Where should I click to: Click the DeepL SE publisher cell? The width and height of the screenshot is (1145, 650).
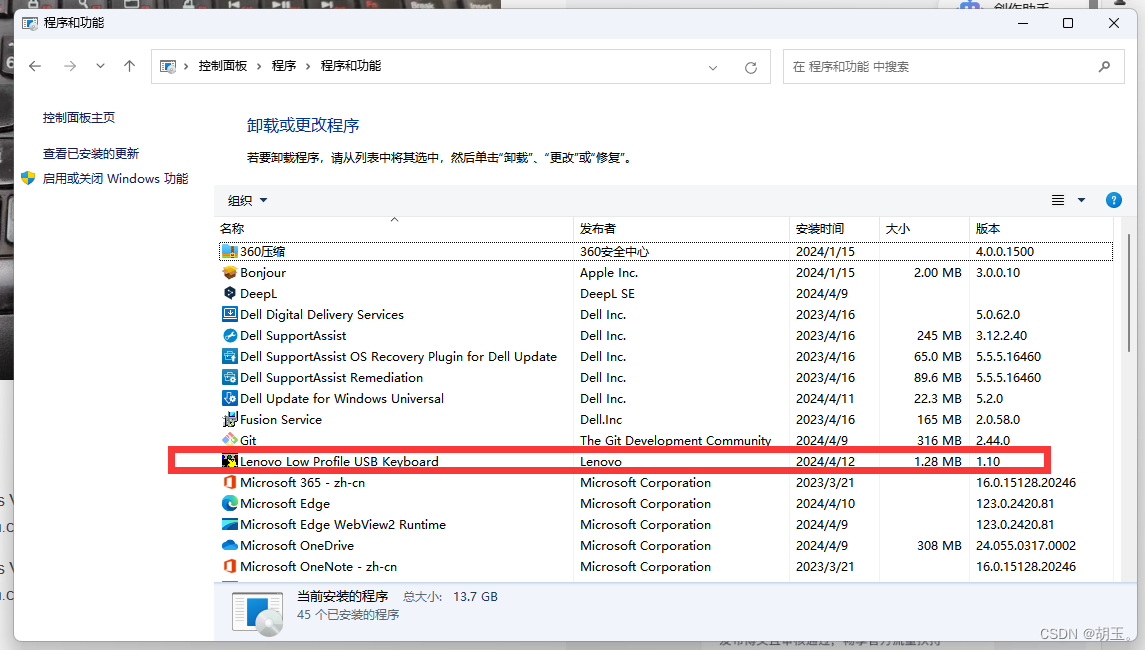tap(608, 293)
